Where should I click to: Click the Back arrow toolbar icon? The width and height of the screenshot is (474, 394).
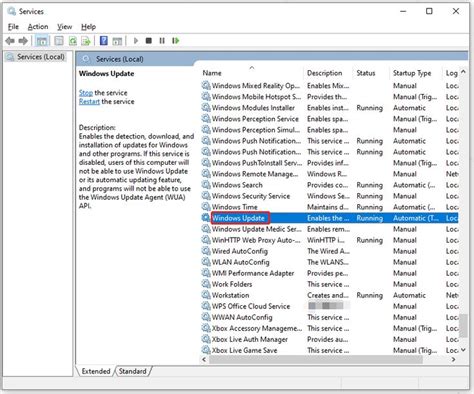pos(10,41)
